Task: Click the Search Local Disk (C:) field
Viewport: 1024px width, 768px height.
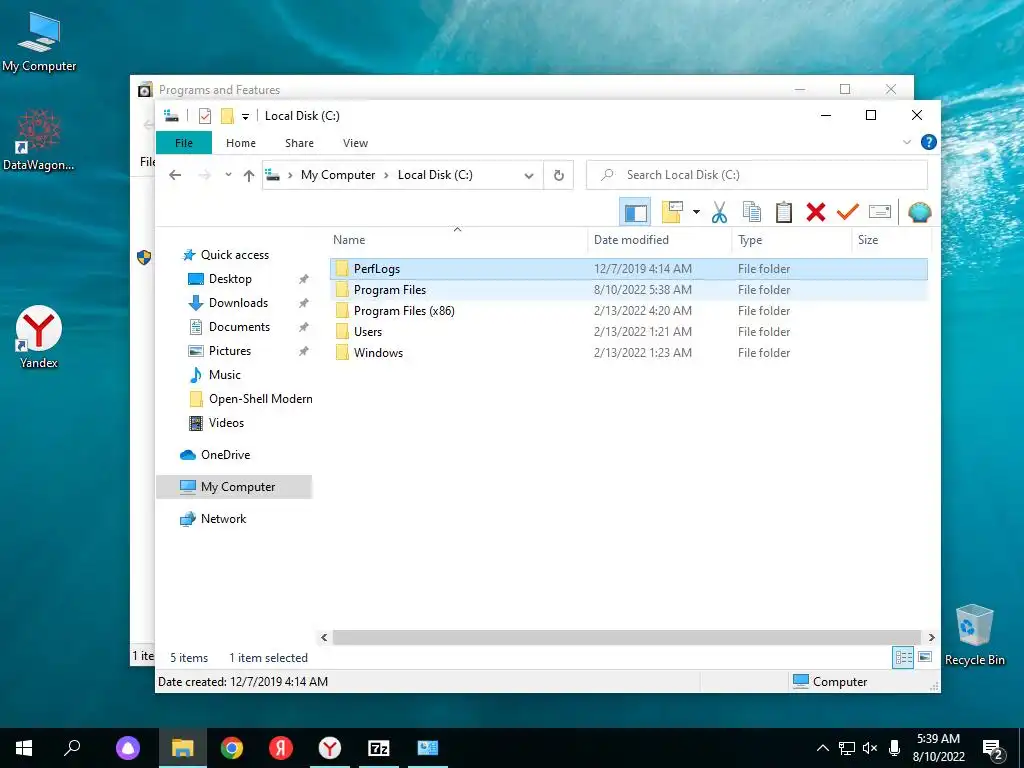Action: [x=757, y=175]
